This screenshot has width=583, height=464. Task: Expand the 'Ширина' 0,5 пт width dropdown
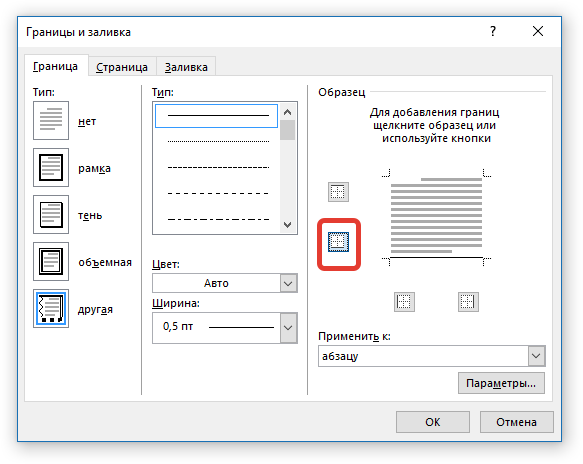pos(225,328)
